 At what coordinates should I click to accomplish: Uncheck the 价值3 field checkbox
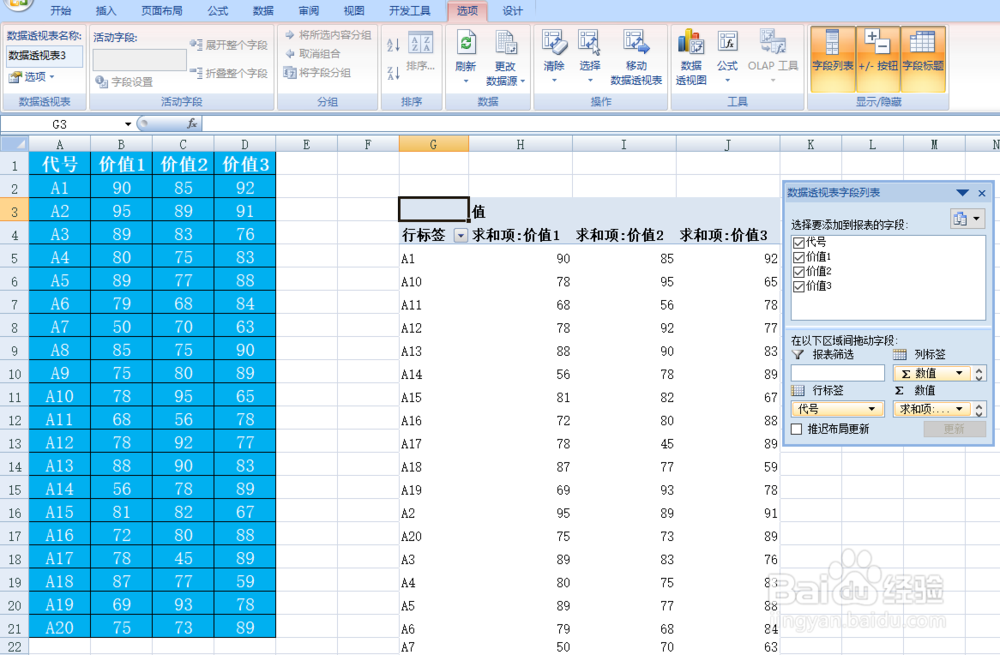coord(798,286)
